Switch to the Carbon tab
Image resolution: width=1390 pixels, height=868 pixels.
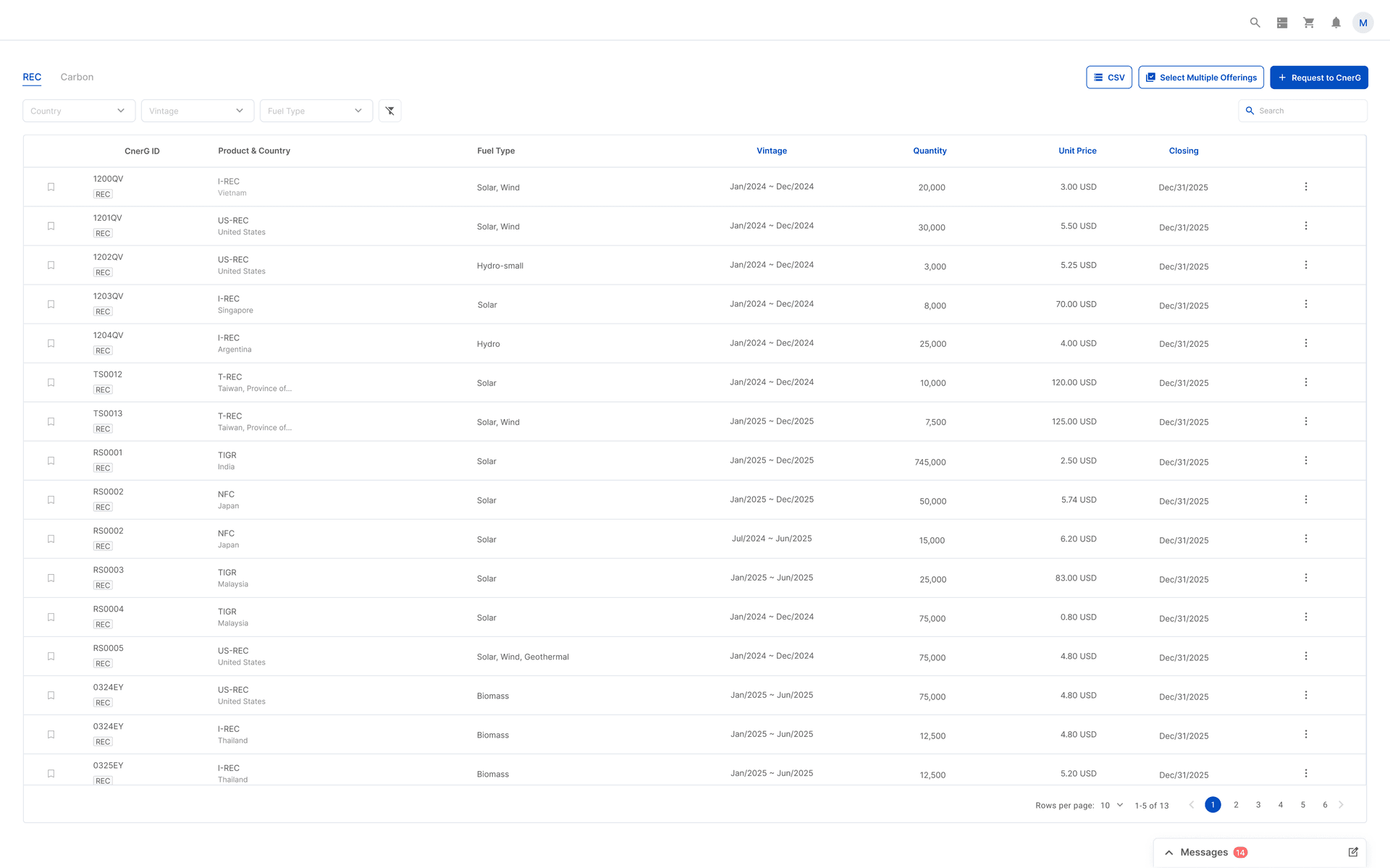(x=77, y=77)
